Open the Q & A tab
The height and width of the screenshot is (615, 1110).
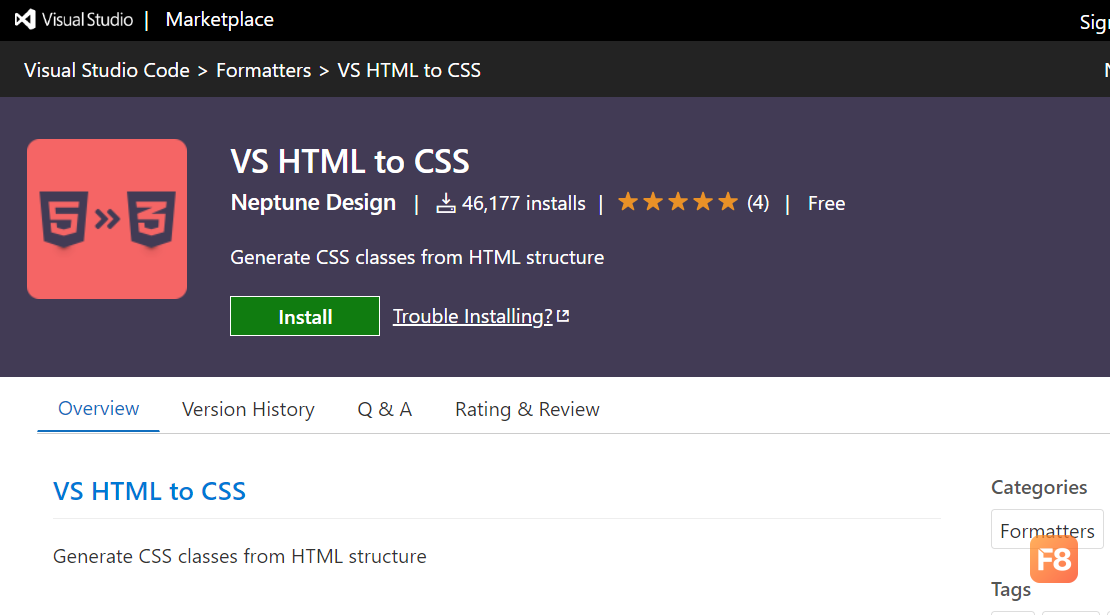tap(384, 409)
